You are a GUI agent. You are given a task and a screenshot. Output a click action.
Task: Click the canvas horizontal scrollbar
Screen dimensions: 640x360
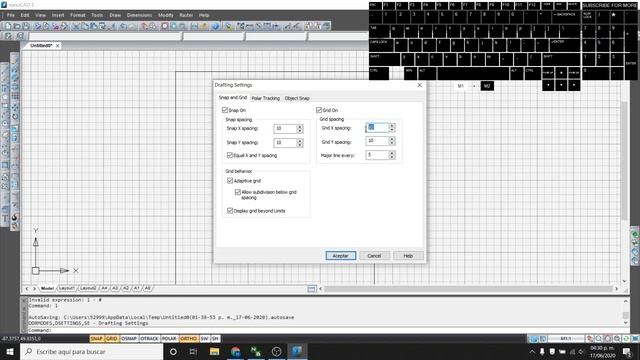coord(468,289)
